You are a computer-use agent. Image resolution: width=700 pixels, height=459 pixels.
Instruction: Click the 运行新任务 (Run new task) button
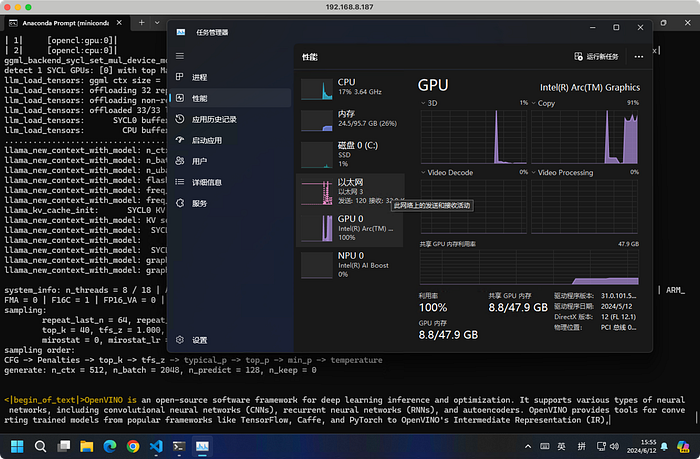(x=596, y=57)
